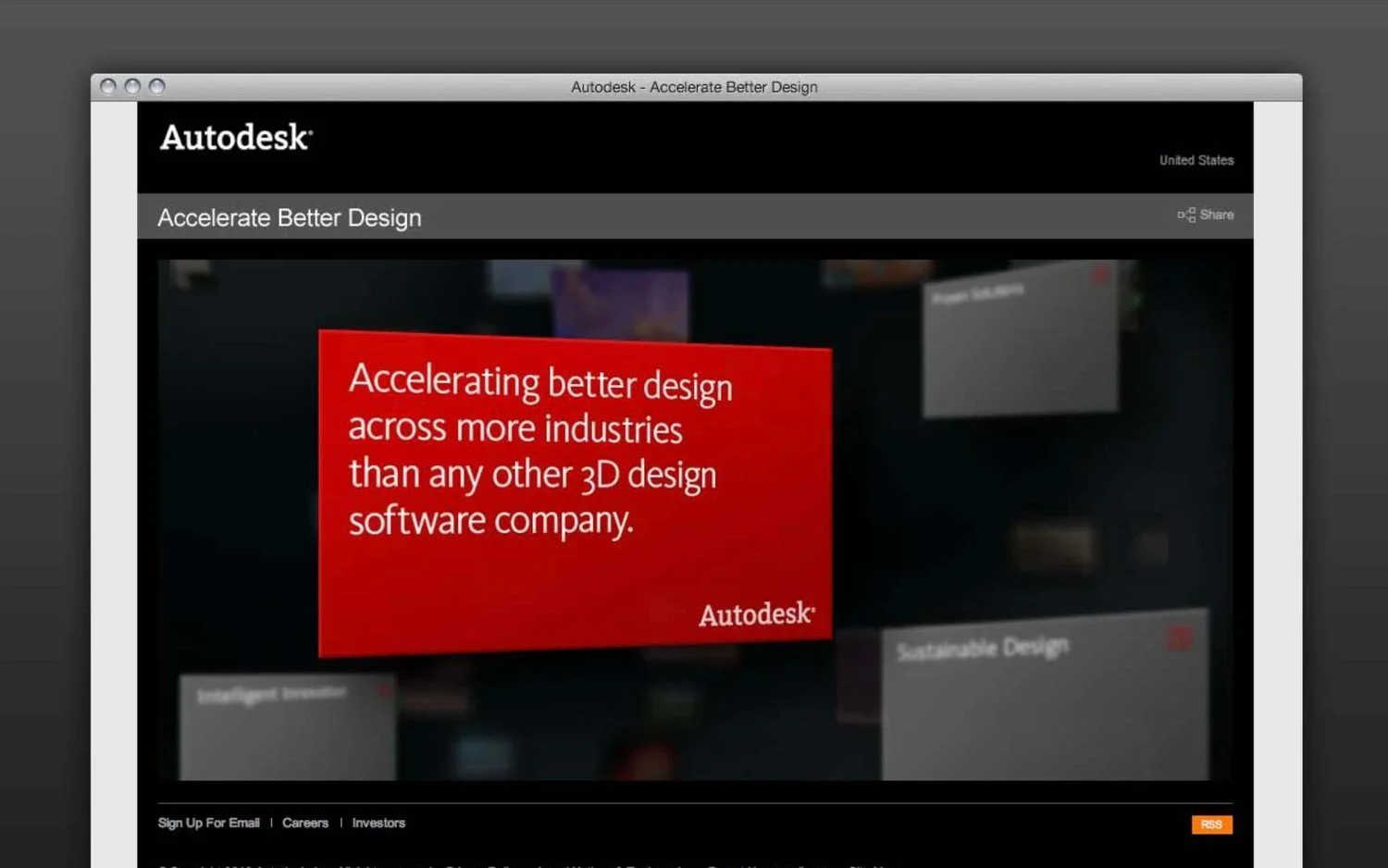Minimize the Autodesk browser window
This screenshot has height=868, width=1388.
pos(132,86)
